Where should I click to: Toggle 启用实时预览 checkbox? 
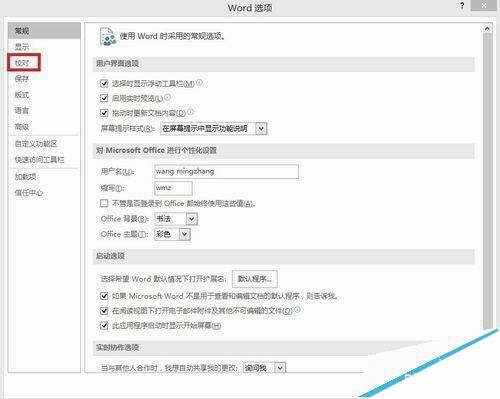coord(104,98)
